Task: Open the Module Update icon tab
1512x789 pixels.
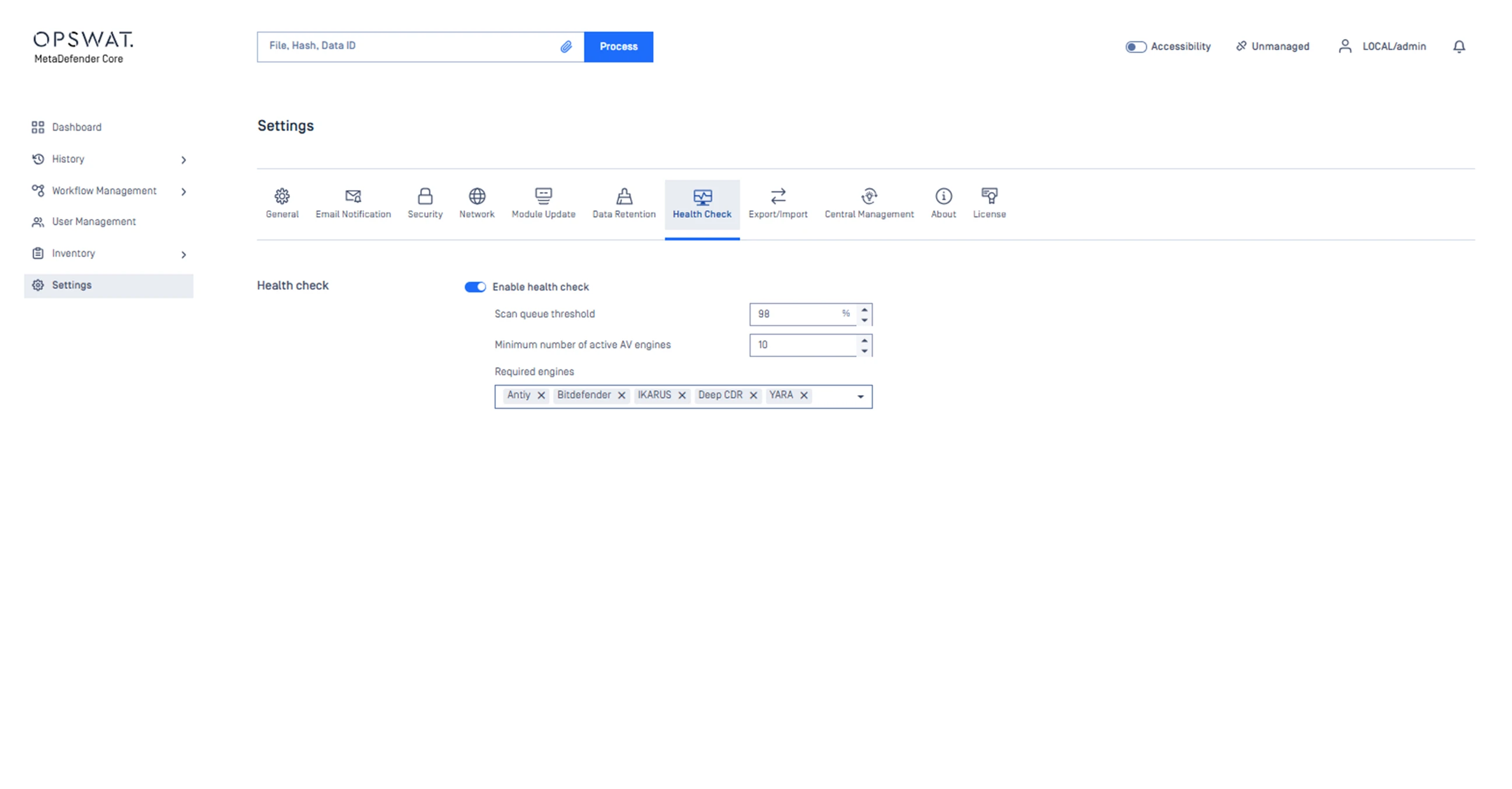Action: [x=543, y=196]
